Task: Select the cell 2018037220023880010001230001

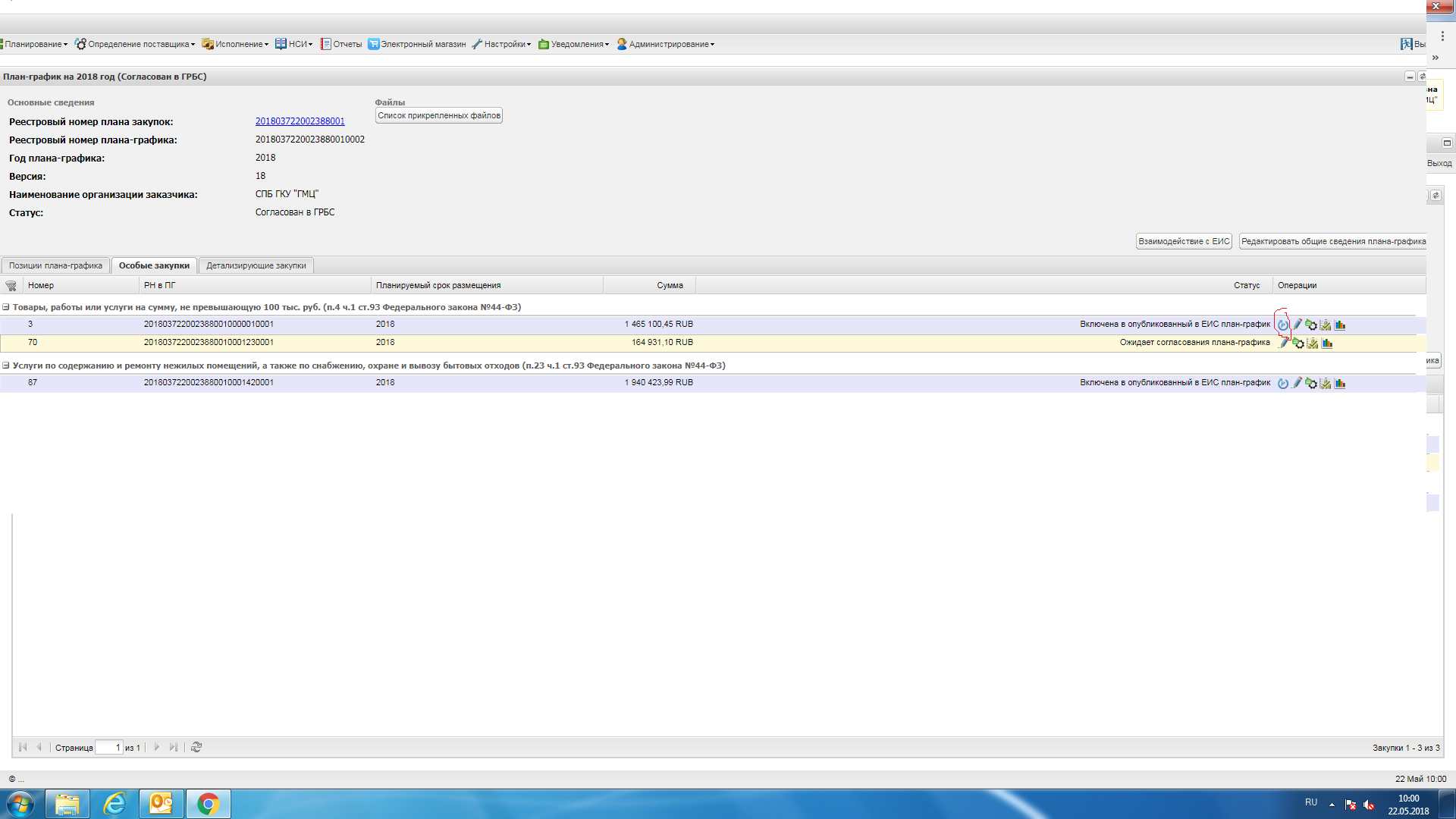Action: 209,342
